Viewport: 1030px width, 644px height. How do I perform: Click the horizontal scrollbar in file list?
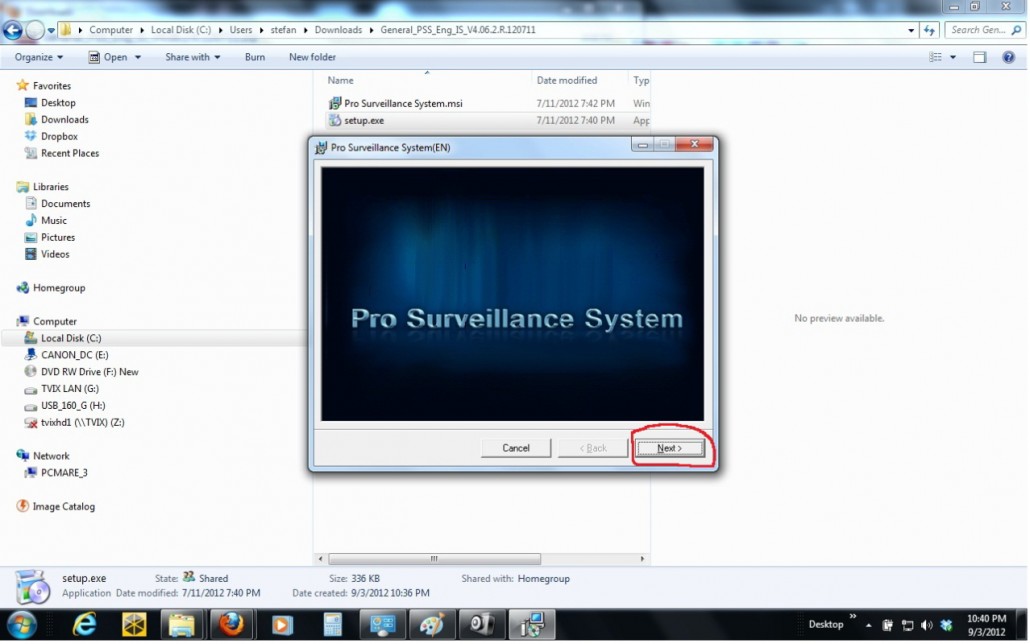434,559
